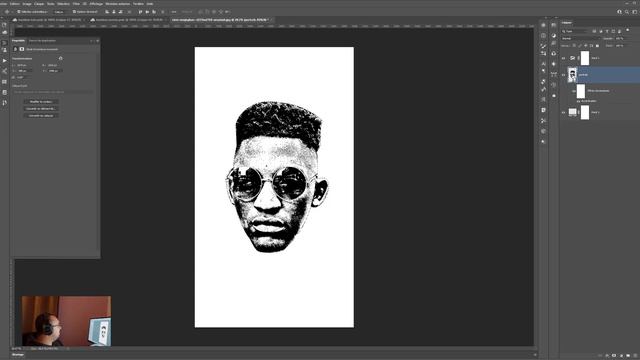Filter layers by shape layers icon

613,31
